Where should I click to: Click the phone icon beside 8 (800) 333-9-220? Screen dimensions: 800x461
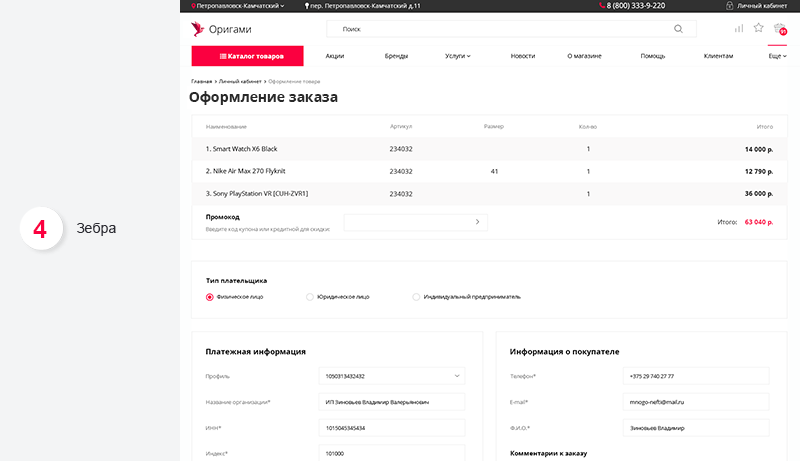click(x=602, y=6)
